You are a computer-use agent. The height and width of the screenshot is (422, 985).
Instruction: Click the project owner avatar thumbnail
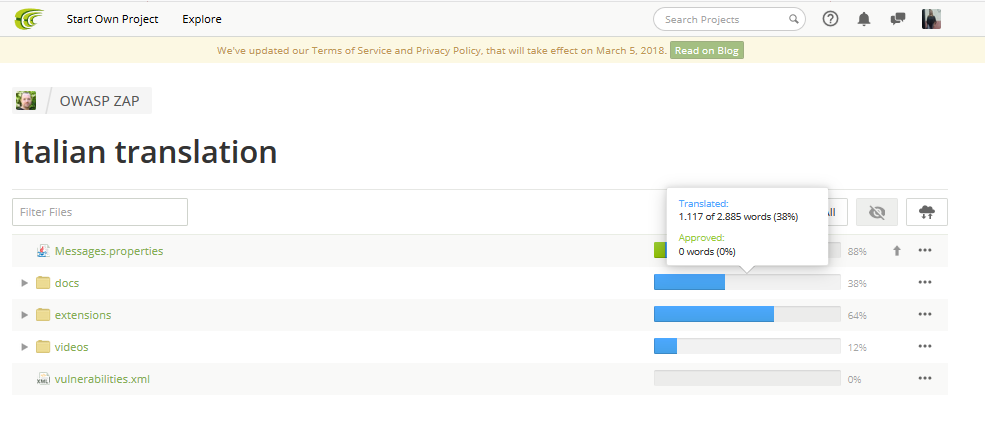coord(26,100)
